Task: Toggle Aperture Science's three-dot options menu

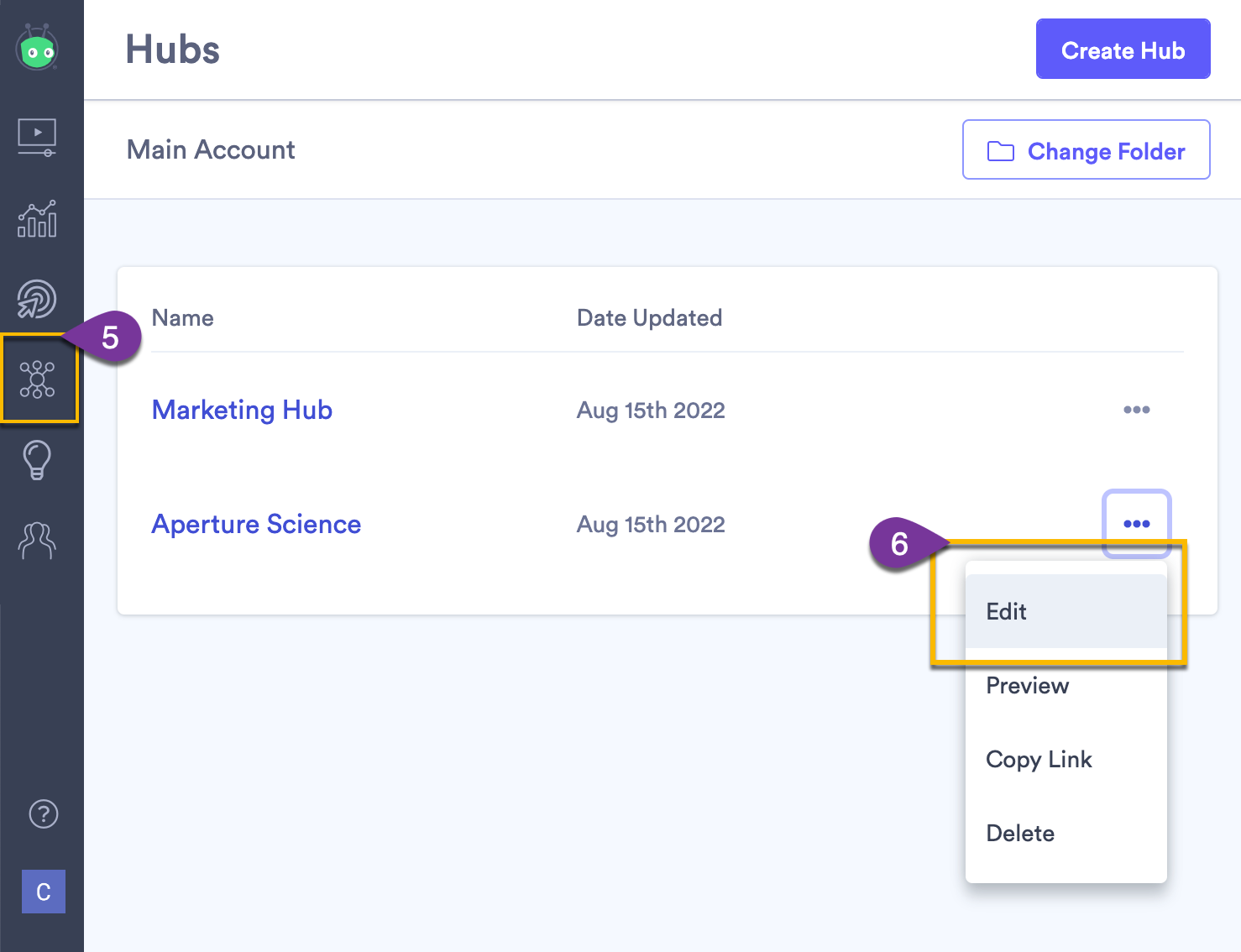Action: (x=1136, y=524)
